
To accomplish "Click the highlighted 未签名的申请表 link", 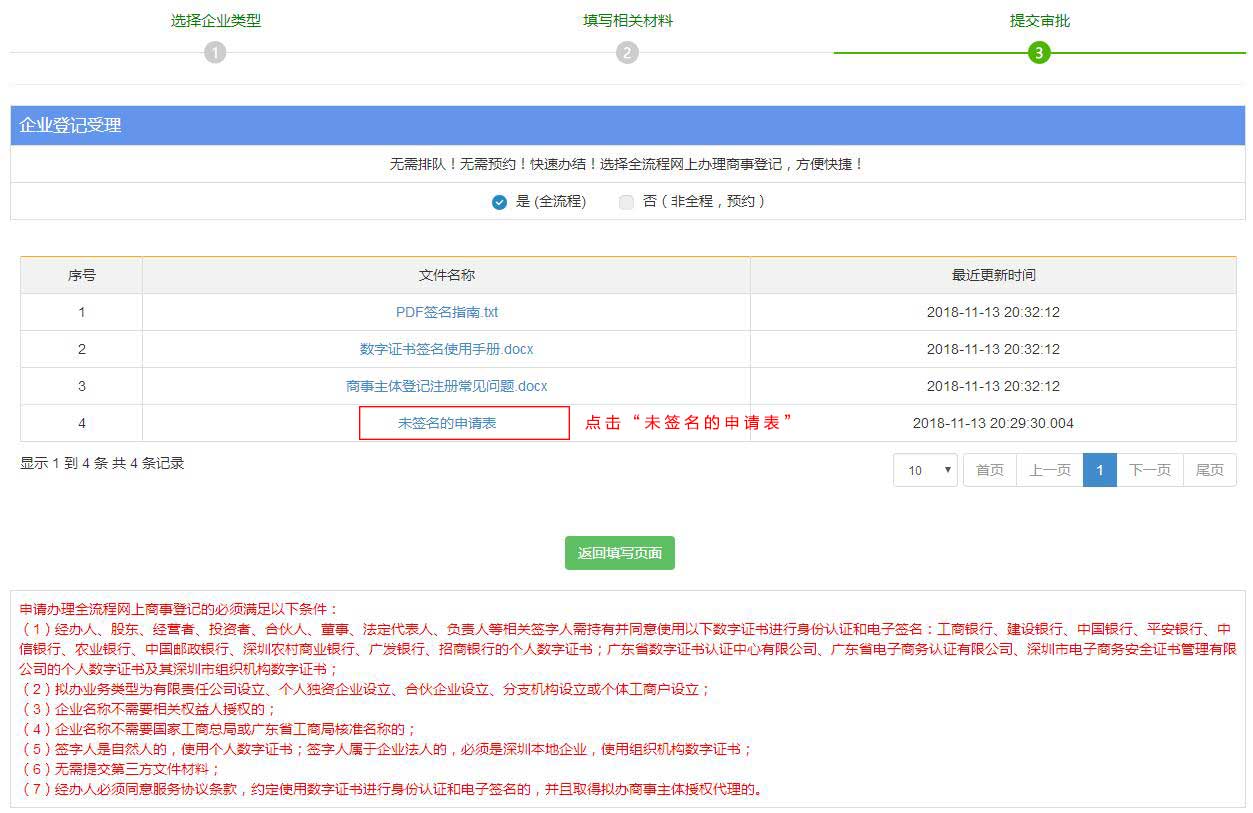I will [x=463, y=423].
